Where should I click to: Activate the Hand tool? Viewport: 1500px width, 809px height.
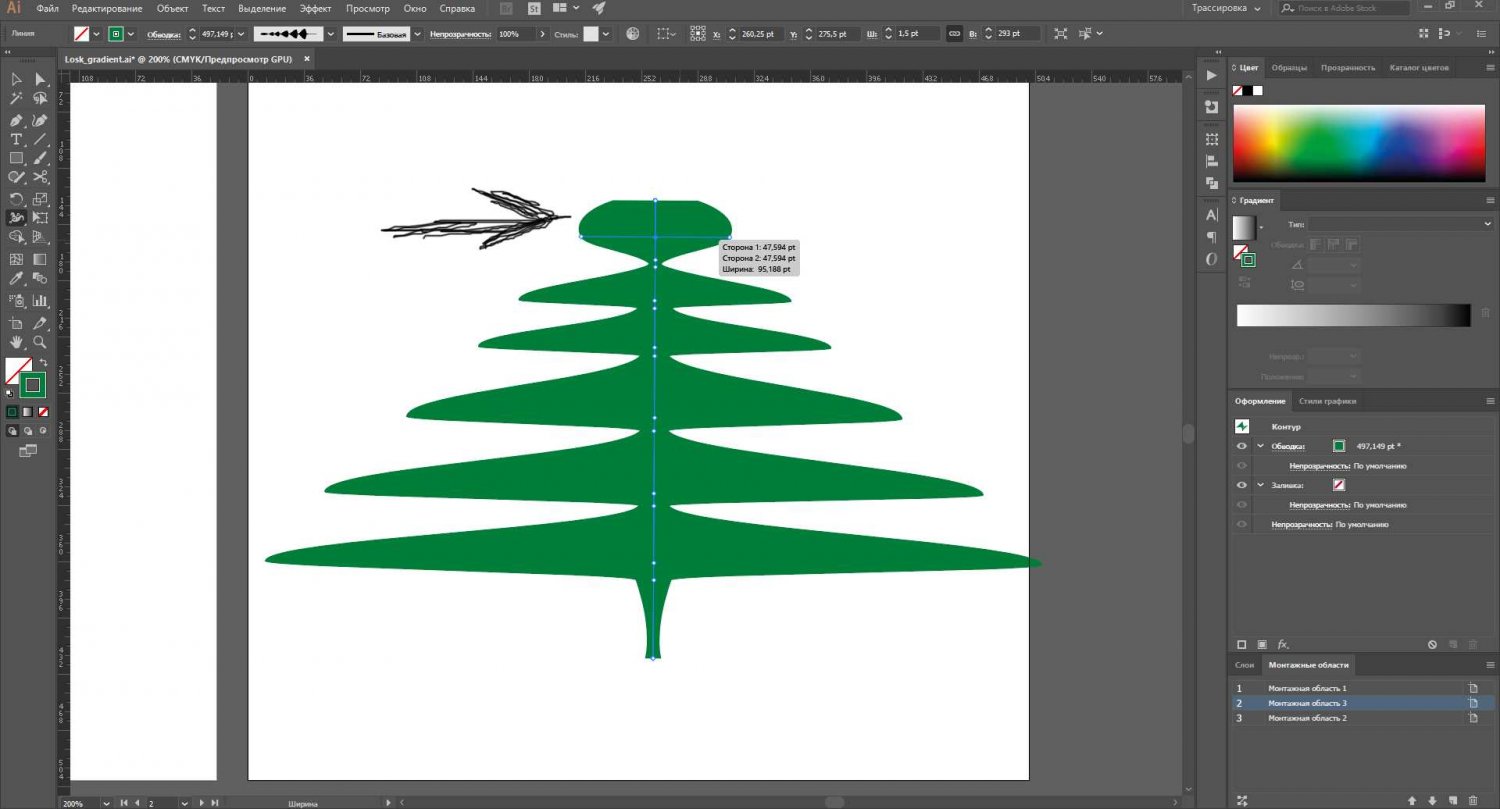17,342
